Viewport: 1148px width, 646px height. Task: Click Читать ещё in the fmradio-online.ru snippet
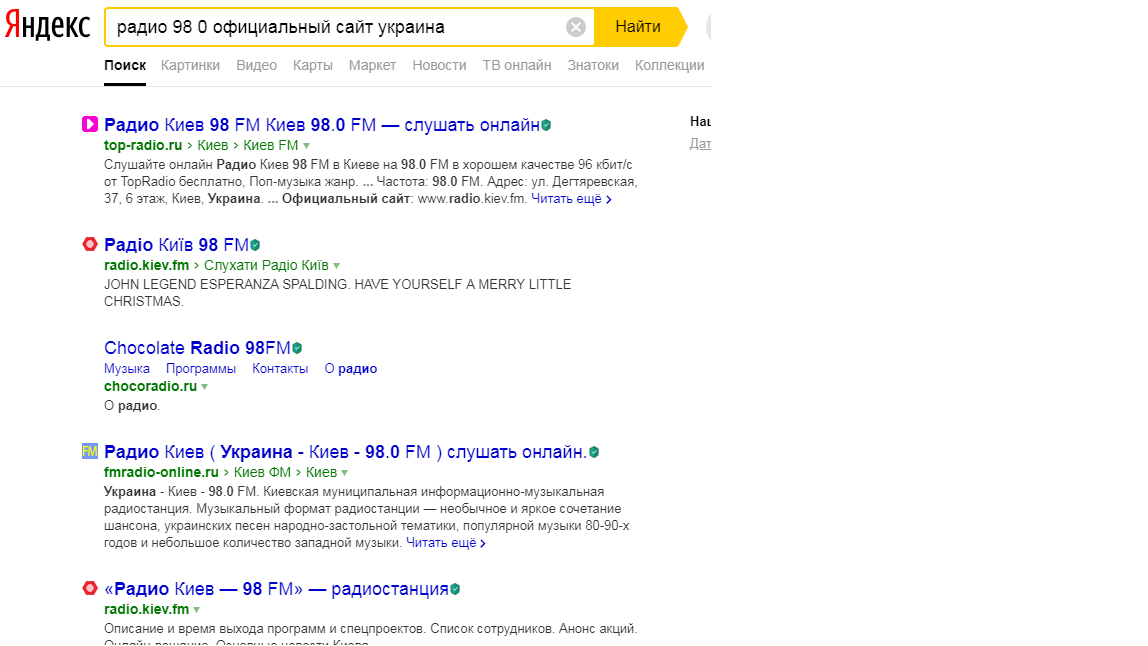point(446,543)
